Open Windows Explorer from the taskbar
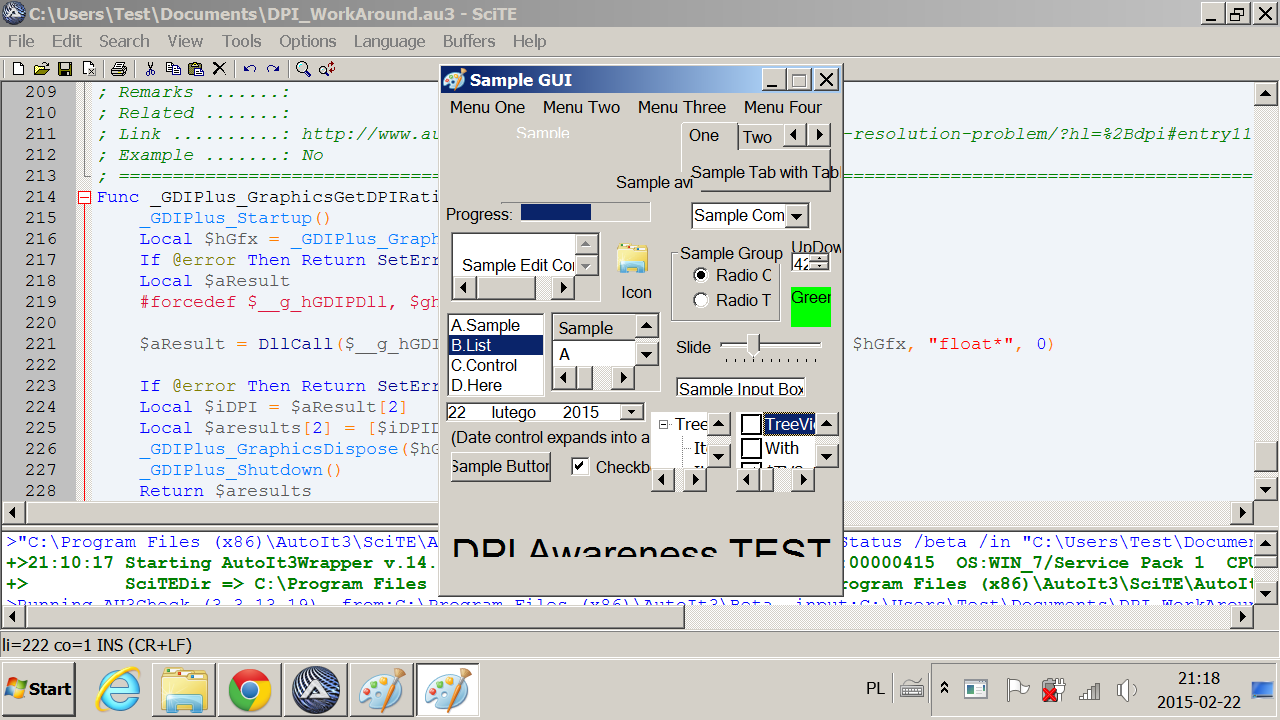This screenshot has height=720, width=1280. 183,690
